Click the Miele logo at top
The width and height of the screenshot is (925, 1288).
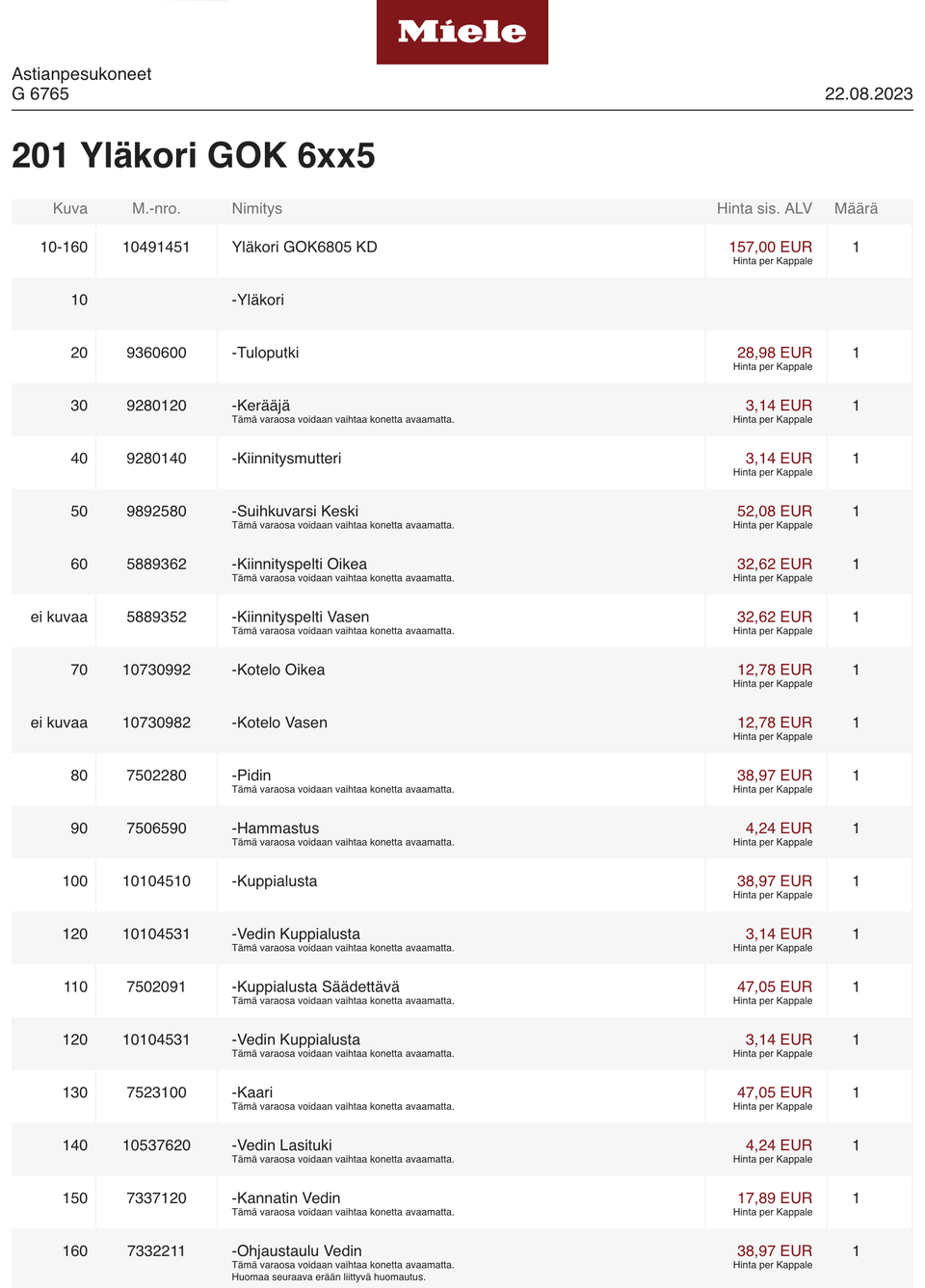pos(462,32)
